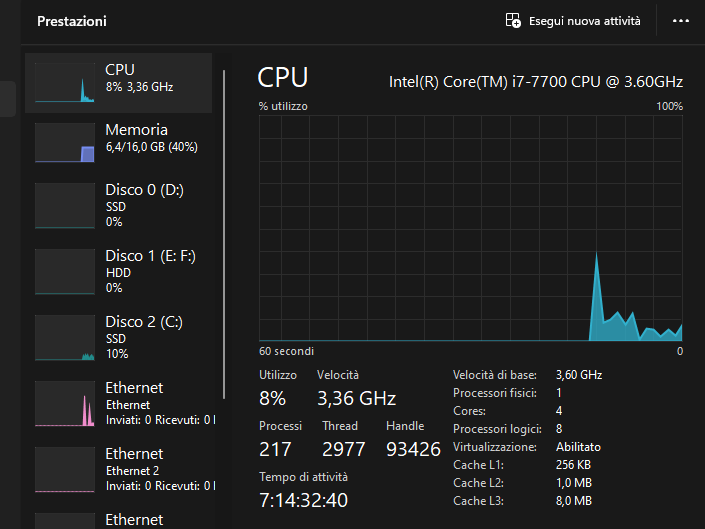Click the Cache L2 value 1,0 MB
The image size is (705, 529).
[574, 483]
